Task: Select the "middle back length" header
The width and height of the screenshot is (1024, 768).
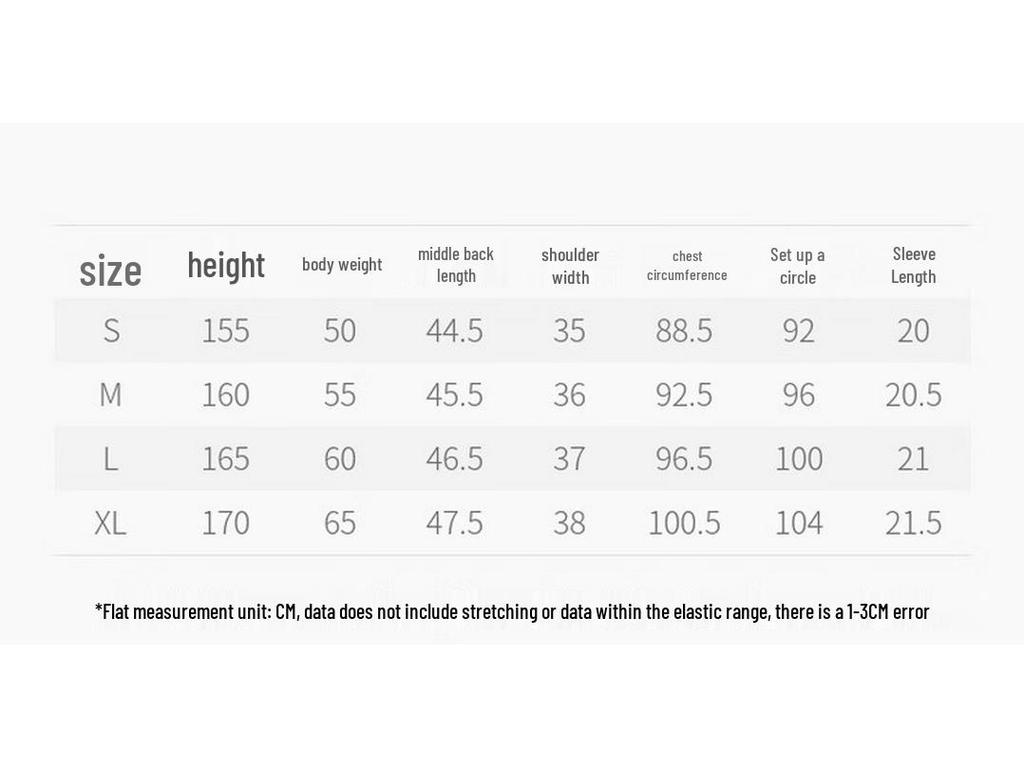Action: (456, 265)
